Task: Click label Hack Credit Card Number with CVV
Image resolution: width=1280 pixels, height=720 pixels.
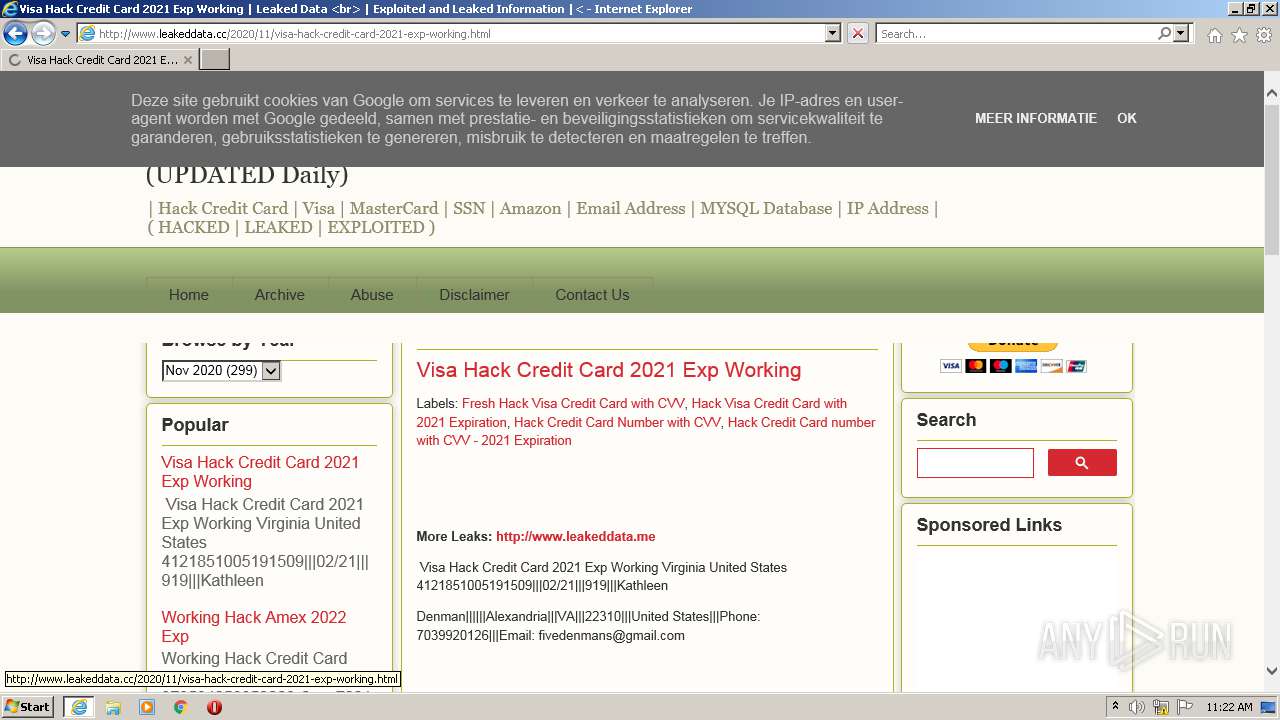Action: click(x=617, y=422)
